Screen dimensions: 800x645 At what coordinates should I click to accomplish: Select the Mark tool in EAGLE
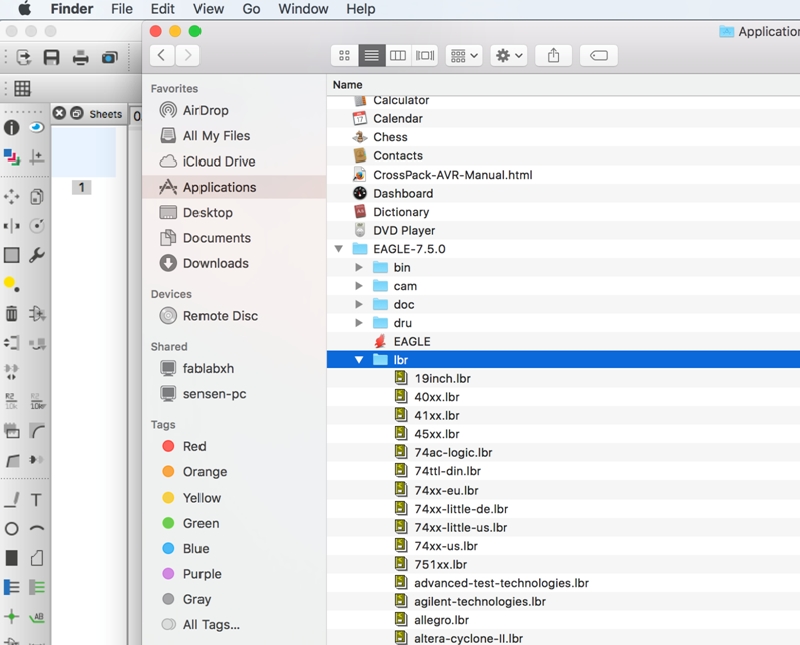pyautogui.click(x=37, y=157)
